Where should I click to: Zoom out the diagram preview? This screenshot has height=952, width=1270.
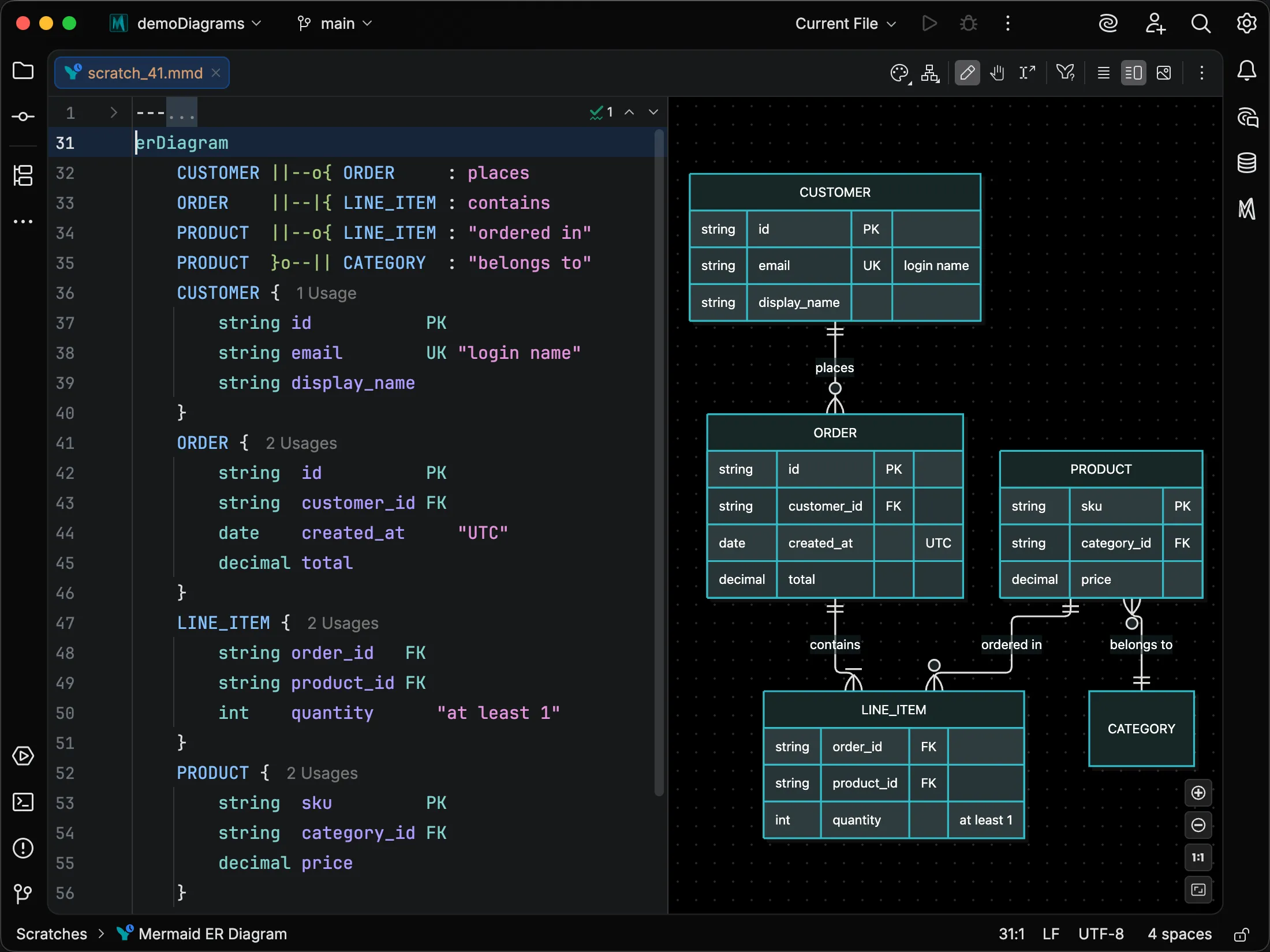pos(1198,826)
